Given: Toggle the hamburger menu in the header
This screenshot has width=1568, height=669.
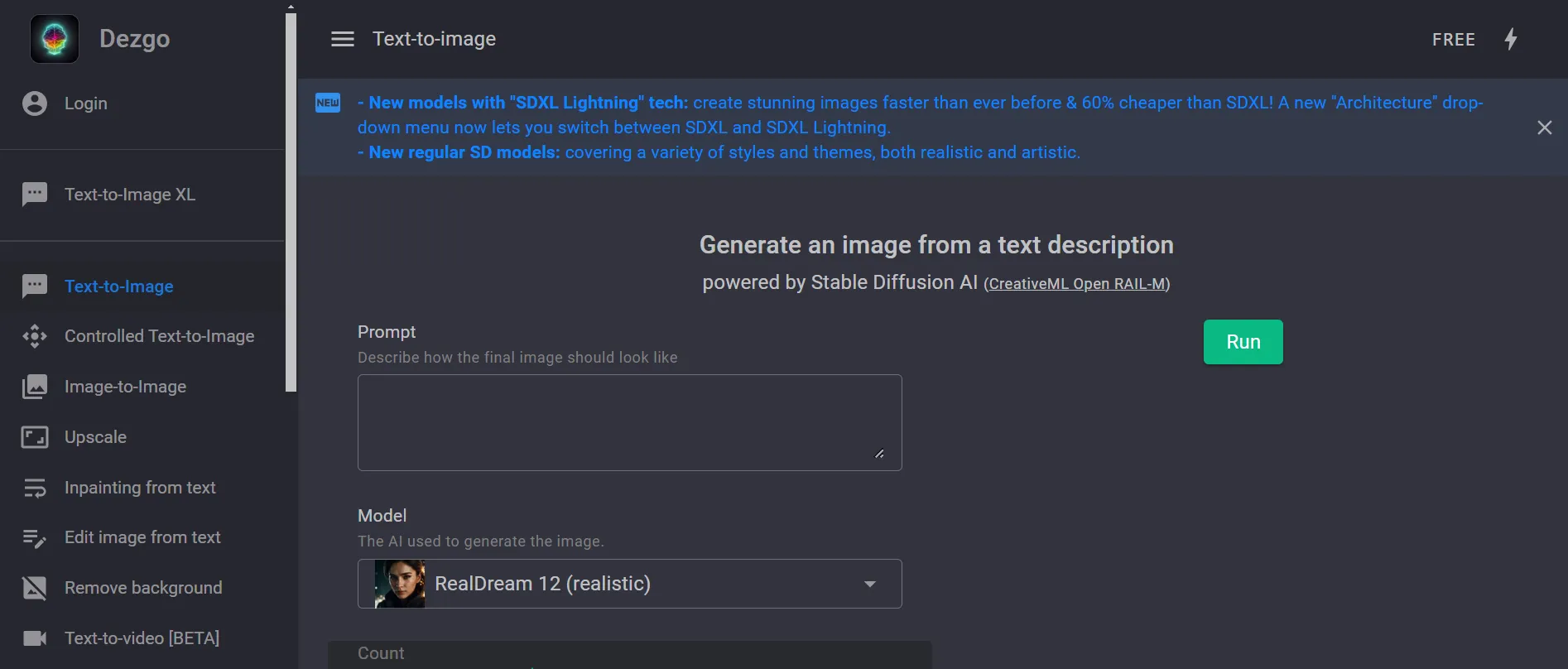Looking at the screenshot, I should pos(343,39).
